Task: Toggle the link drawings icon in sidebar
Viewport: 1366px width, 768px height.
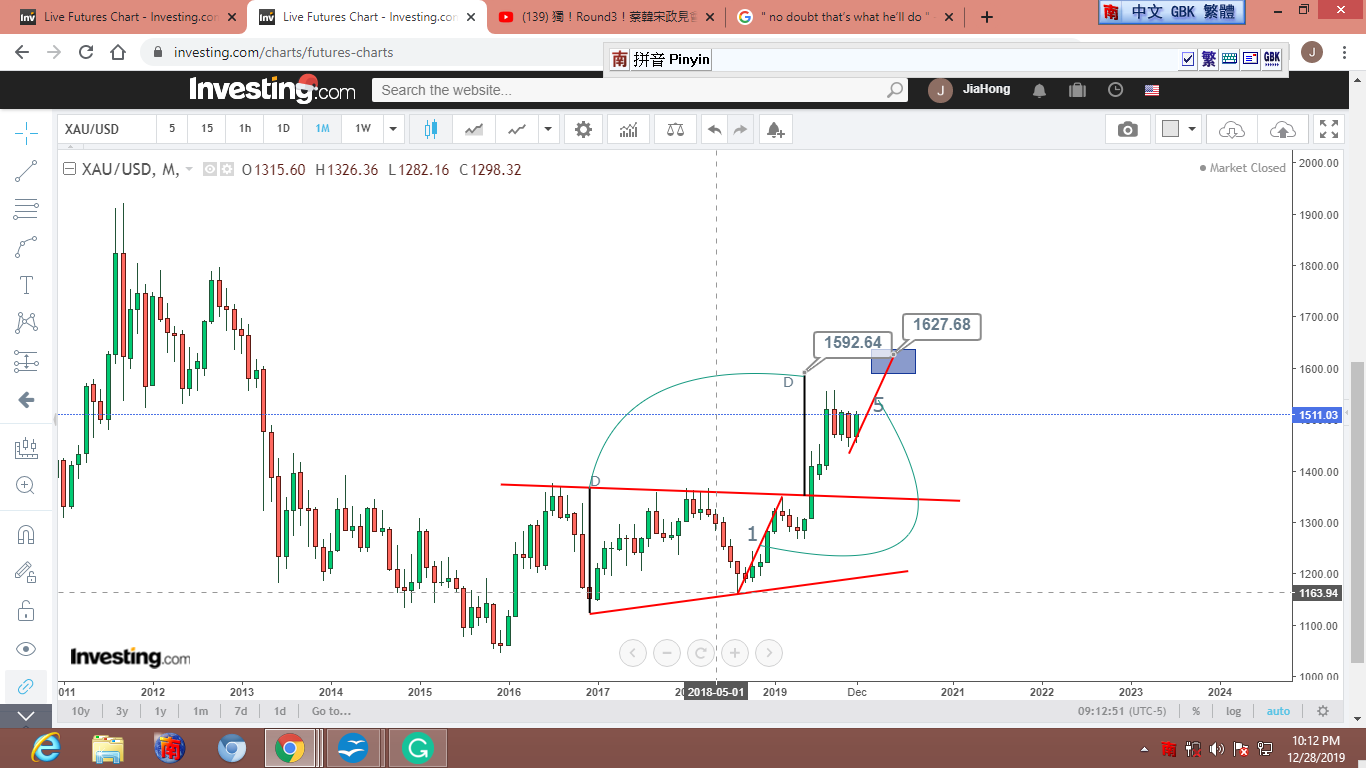Action: point(26,686)
